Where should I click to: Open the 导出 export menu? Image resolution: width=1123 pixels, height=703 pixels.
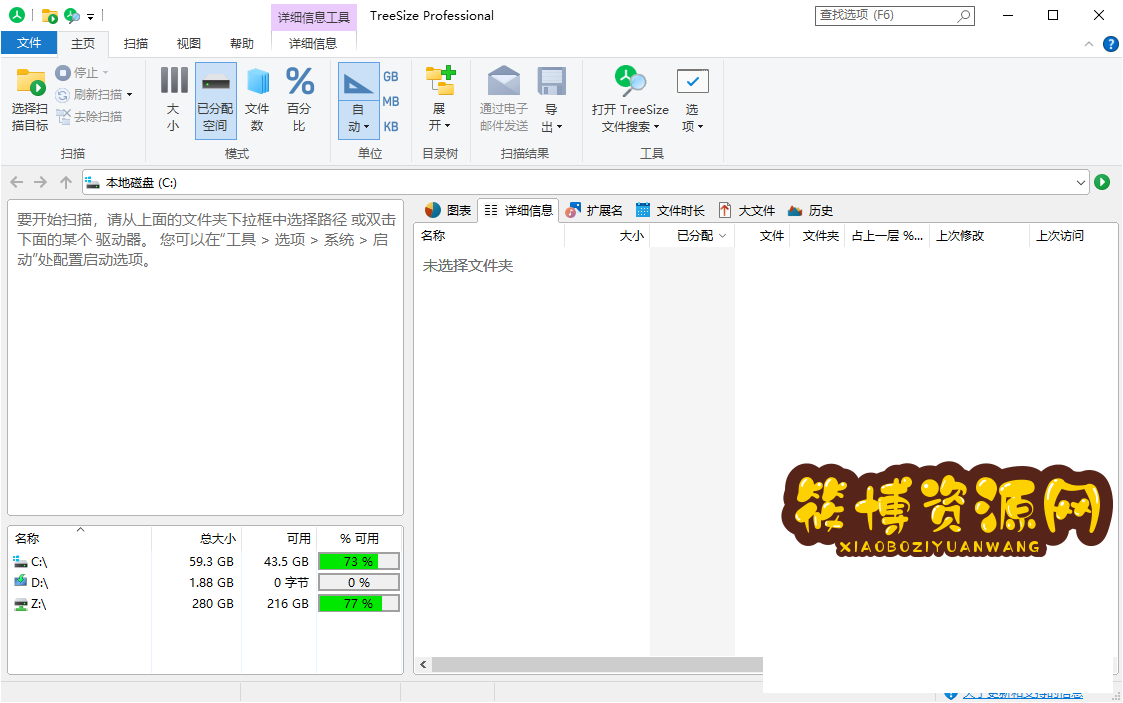(x=551, y=100)
